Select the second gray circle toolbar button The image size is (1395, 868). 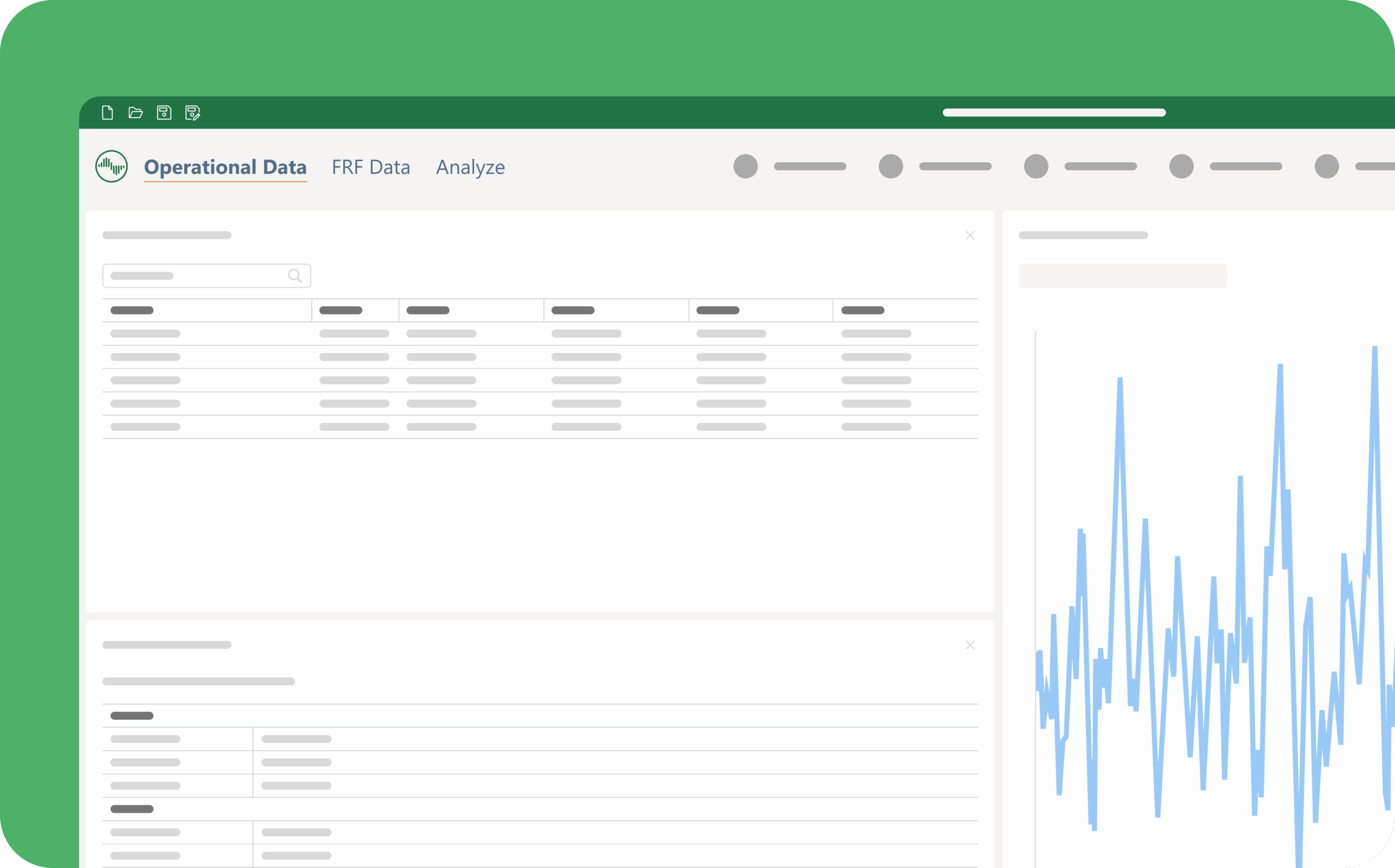tap(891, 167)
